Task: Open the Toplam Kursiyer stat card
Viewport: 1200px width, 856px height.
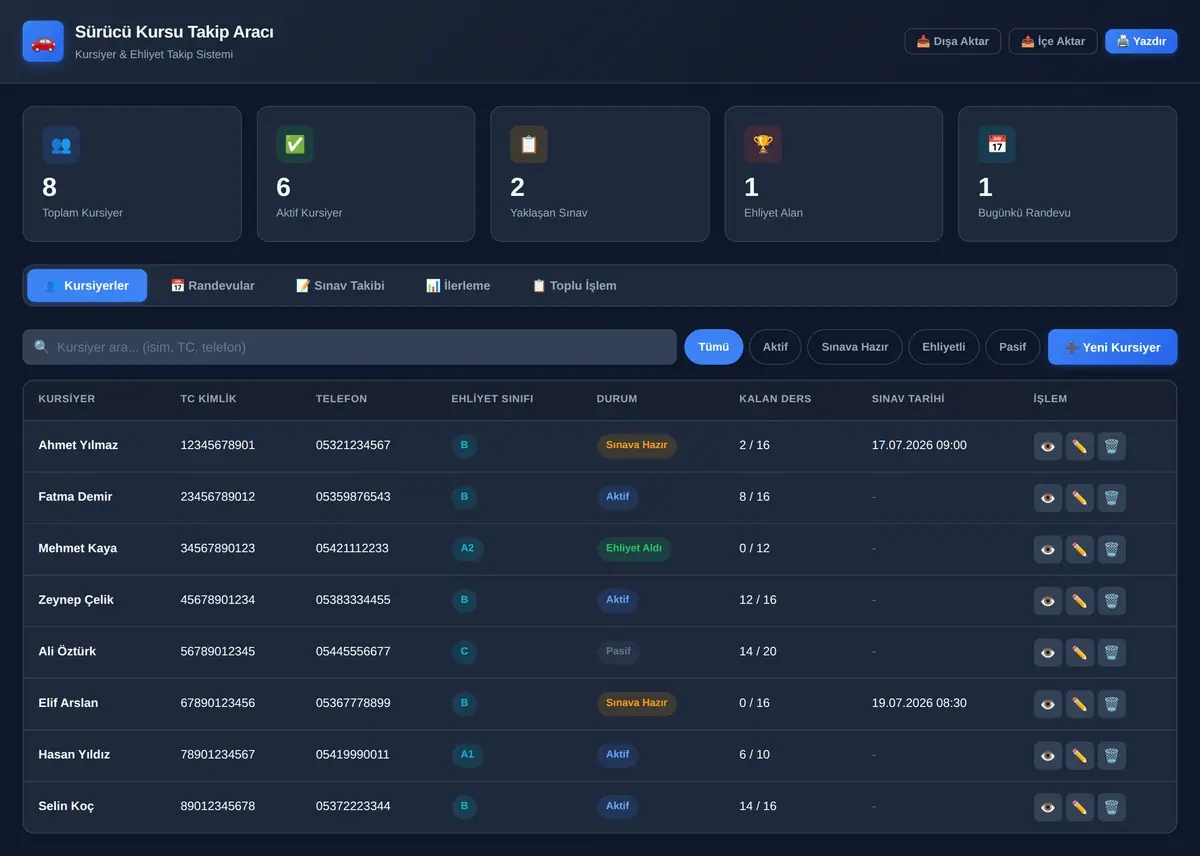Action: (132, 174)
